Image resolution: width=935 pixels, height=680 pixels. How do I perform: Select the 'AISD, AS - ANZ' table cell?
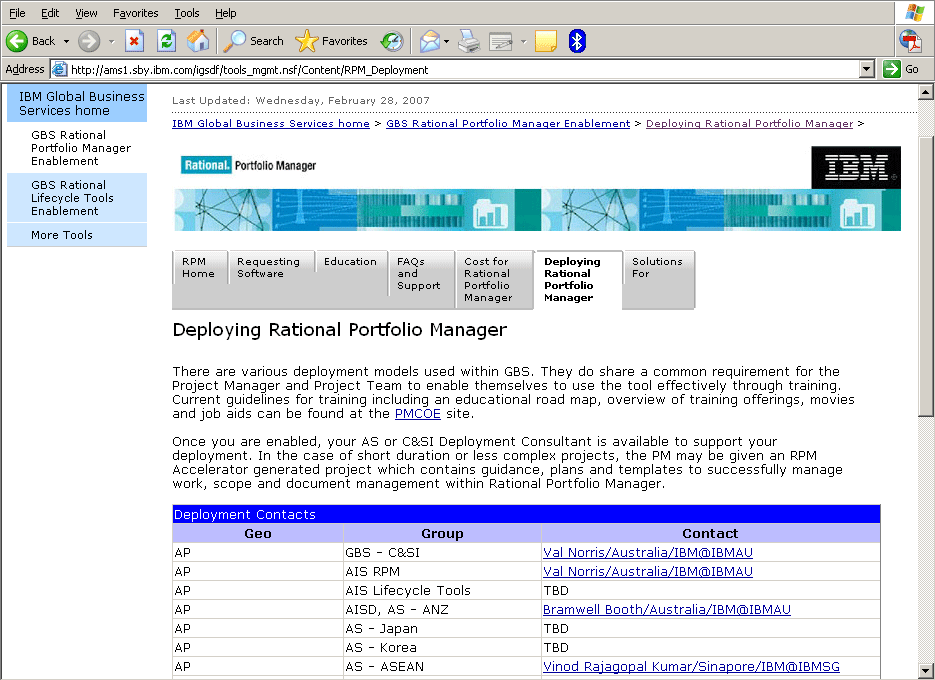click(x=442, y=610)
